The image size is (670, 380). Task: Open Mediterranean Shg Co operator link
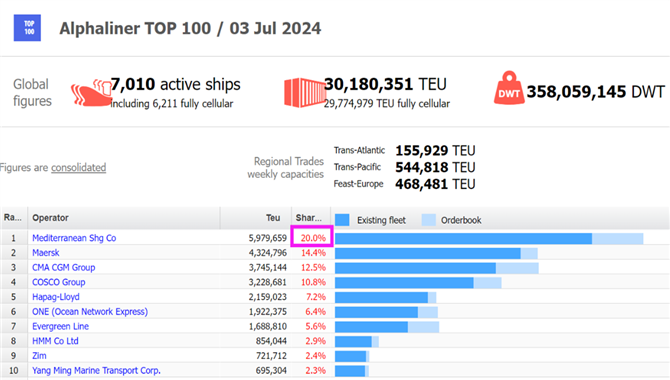tap(74, 238)
